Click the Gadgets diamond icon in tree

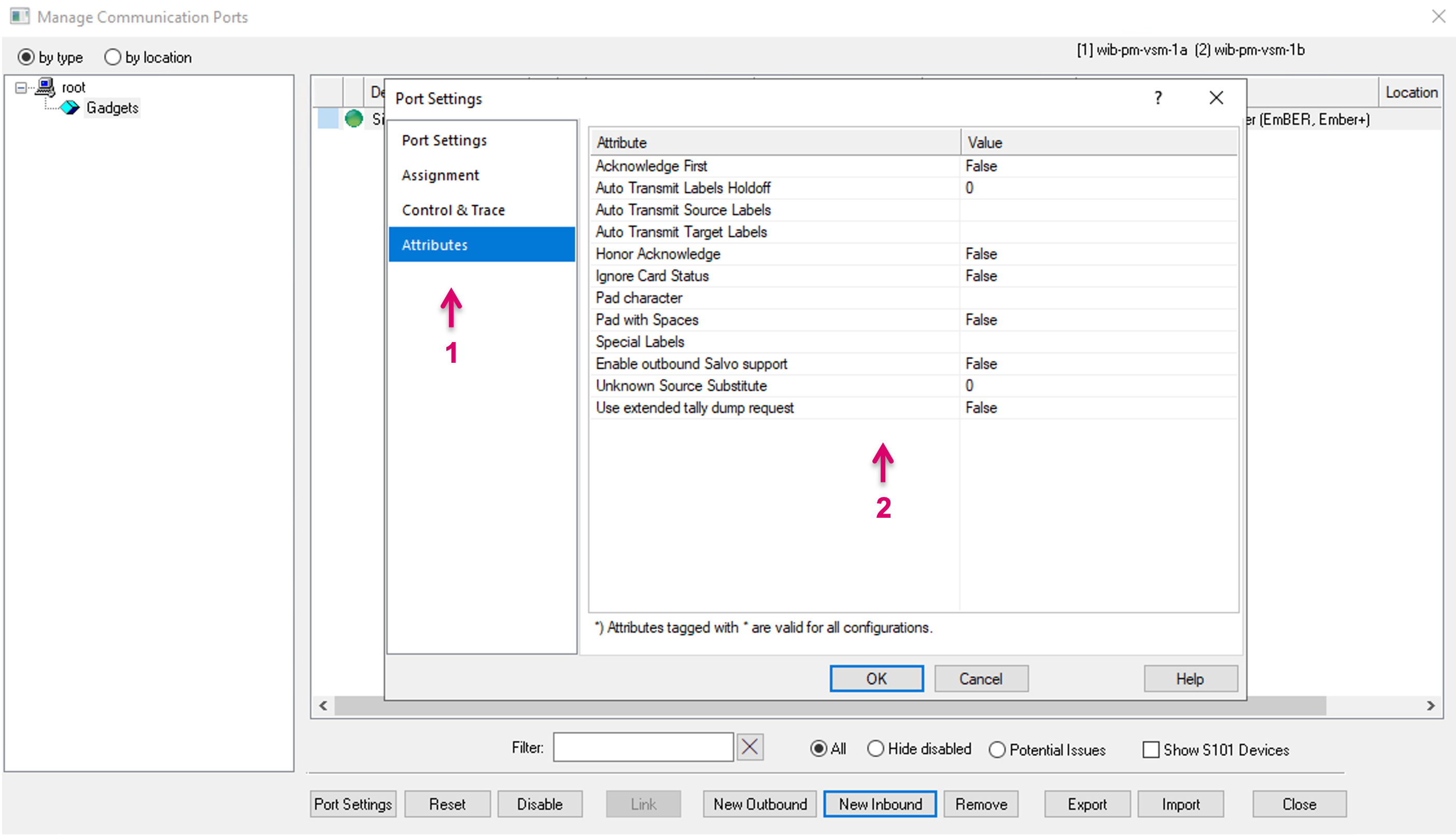tap(70, 107)
